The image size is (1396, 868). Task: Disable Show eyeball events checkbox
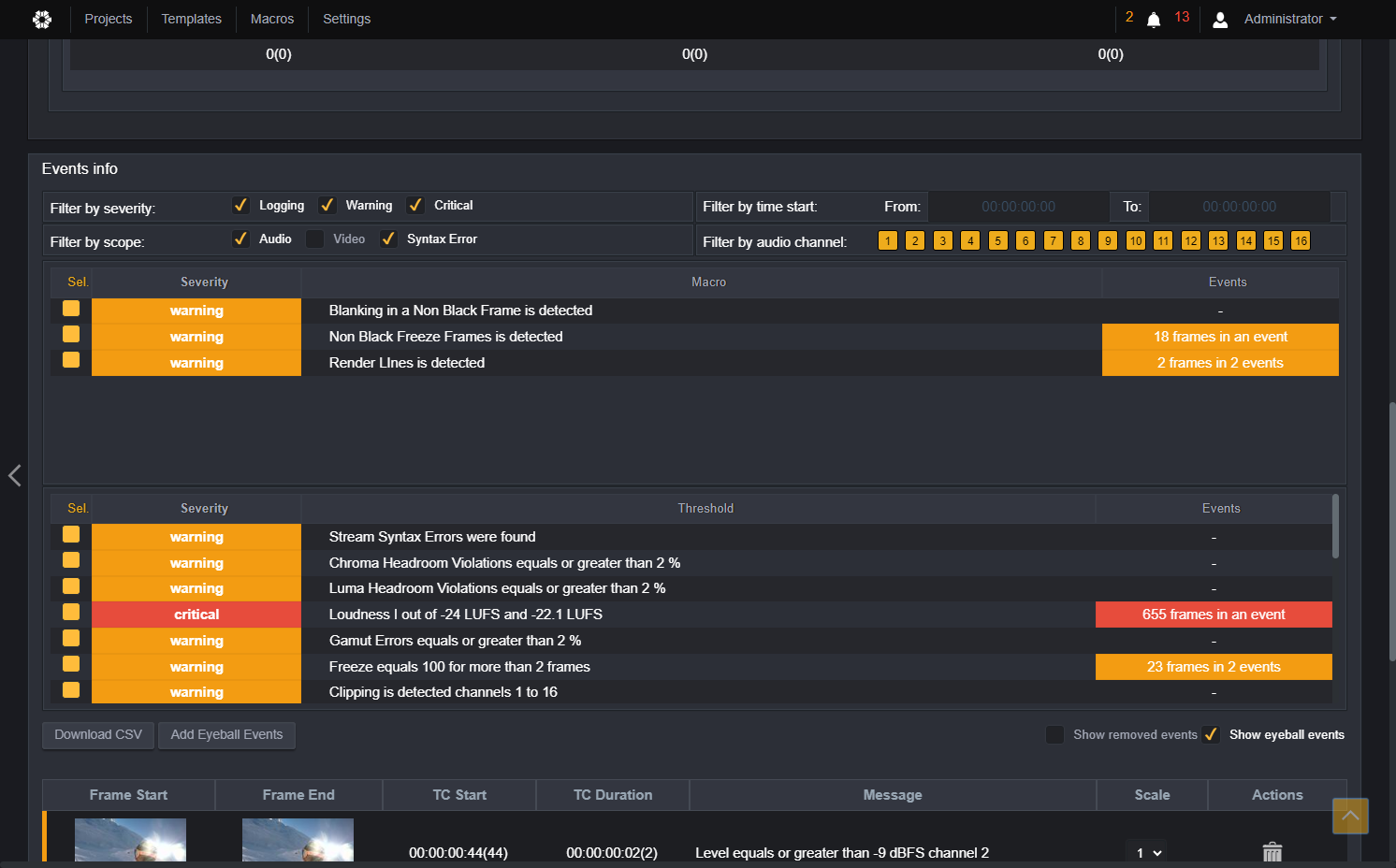(1211, 734)
